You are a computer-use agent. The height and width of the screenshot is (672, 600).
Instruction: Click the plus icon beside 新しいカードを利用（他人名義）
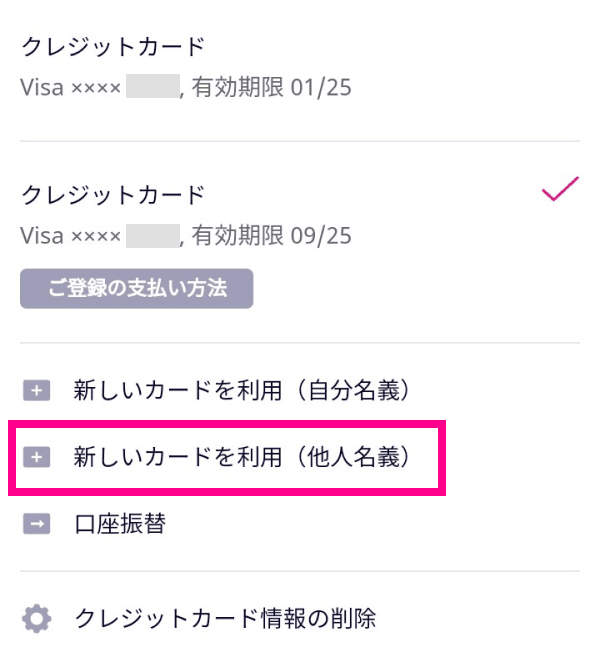tap(36, 458)
